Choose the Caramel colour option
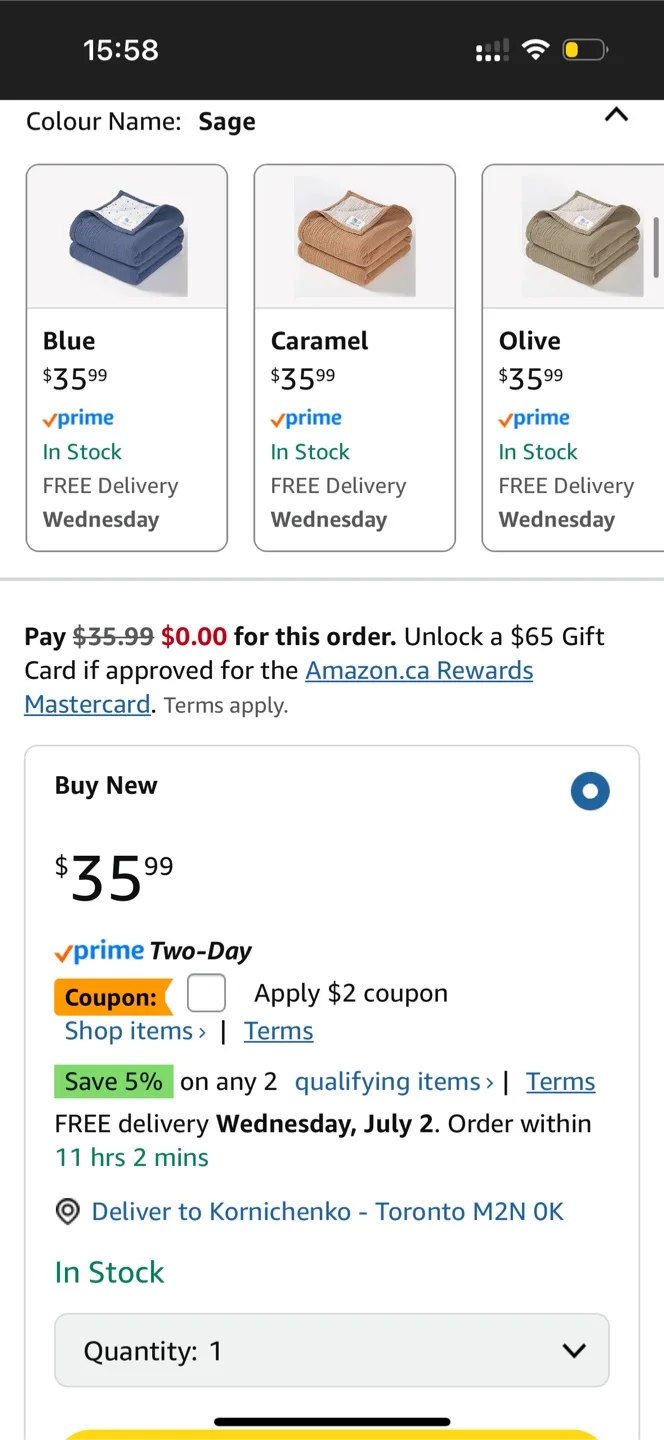Viewport: 664px width, 1440px height. (x=355, y=357)
